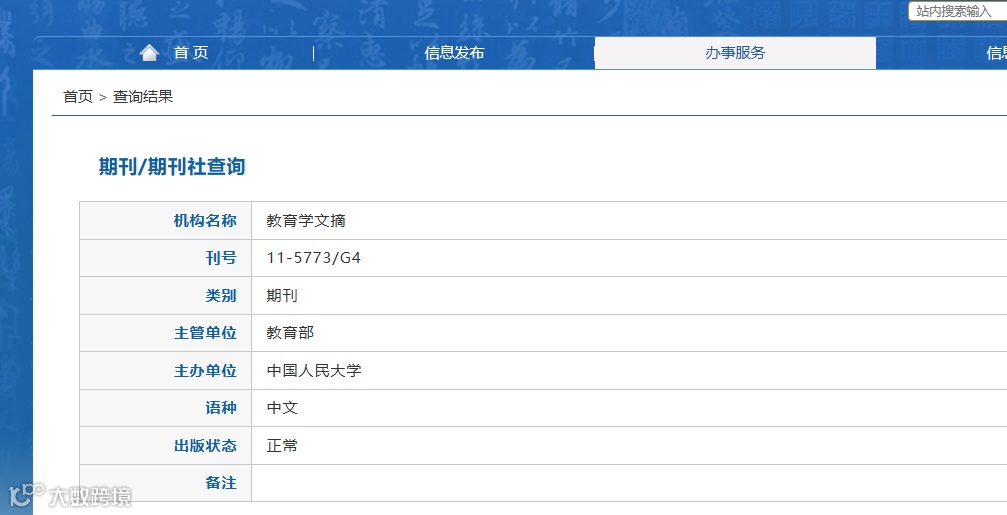Click the 类别 label cell
The image size is (1007, 515).
(166, 295)
